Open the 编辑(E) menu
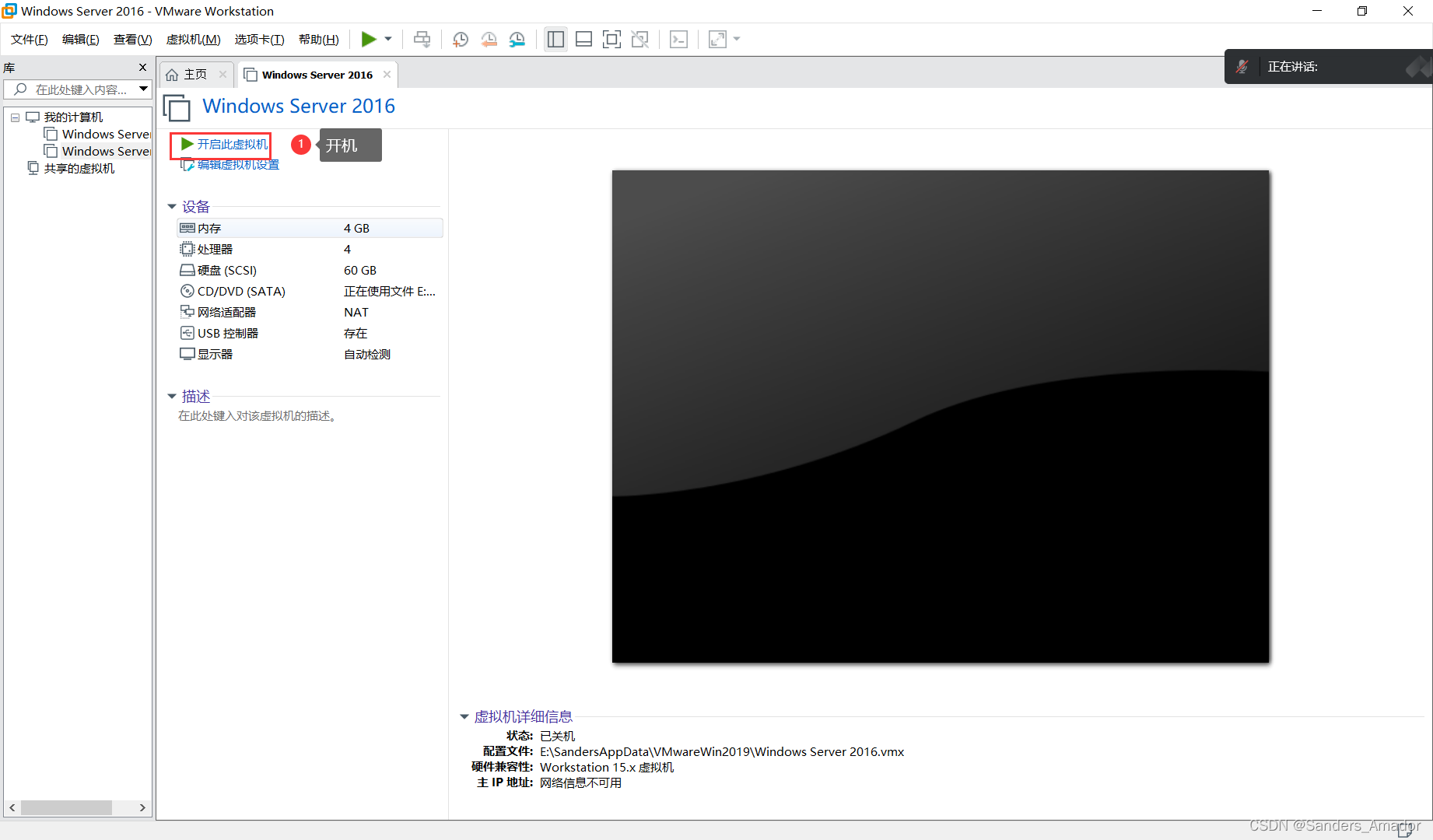The image size is (1433, 840). click(x=81, y=39)
